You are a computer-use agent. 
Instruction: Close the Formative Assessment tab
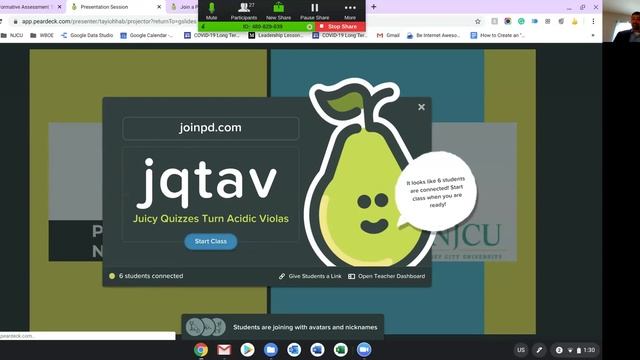click(x=59, y=7)
